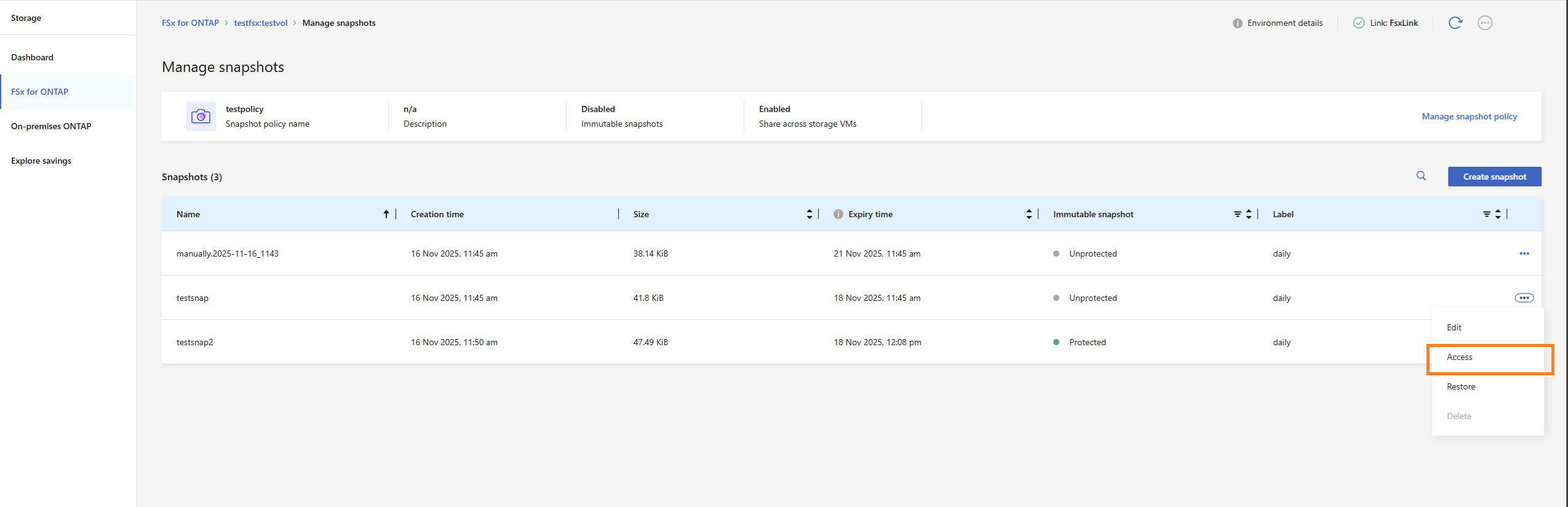Screen dimensions: 1568x507
Task: Open Explore savings in sidebar
Action: point(41,161)
